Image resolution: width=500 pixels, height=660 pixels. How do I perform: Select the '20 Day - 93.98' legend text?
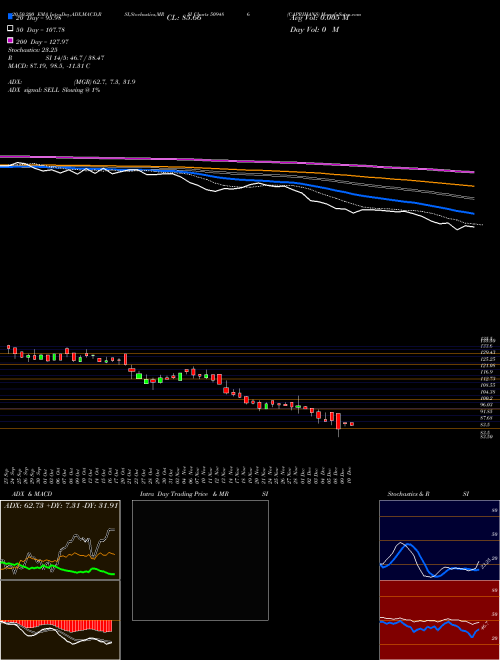(x=38, y=18)
